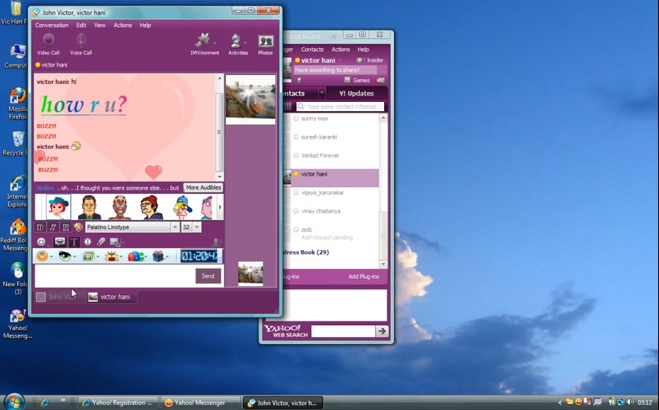Click the Yahoo web search input field
Screen dimensions: 659x410
tap(342, 331)
